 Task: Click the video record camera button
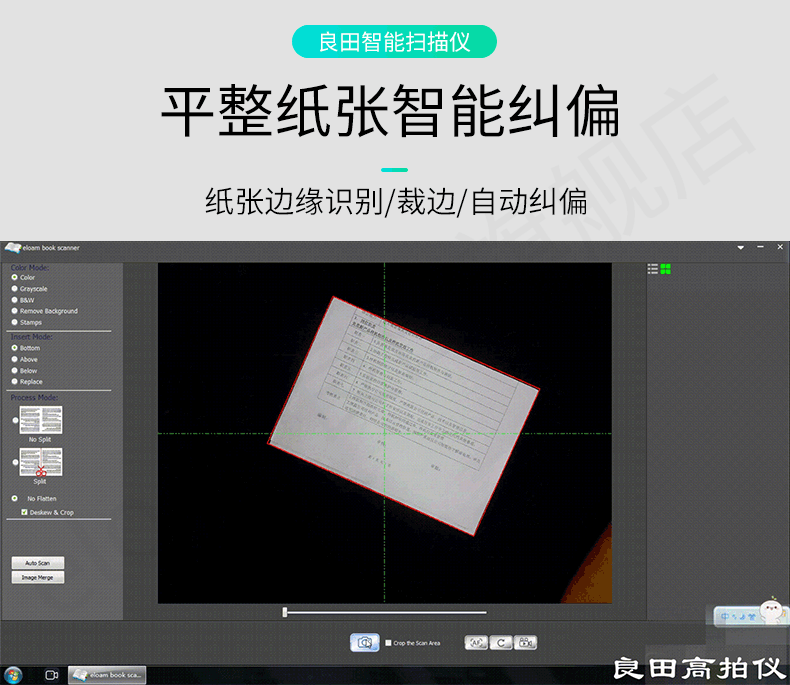click(526, 642)
